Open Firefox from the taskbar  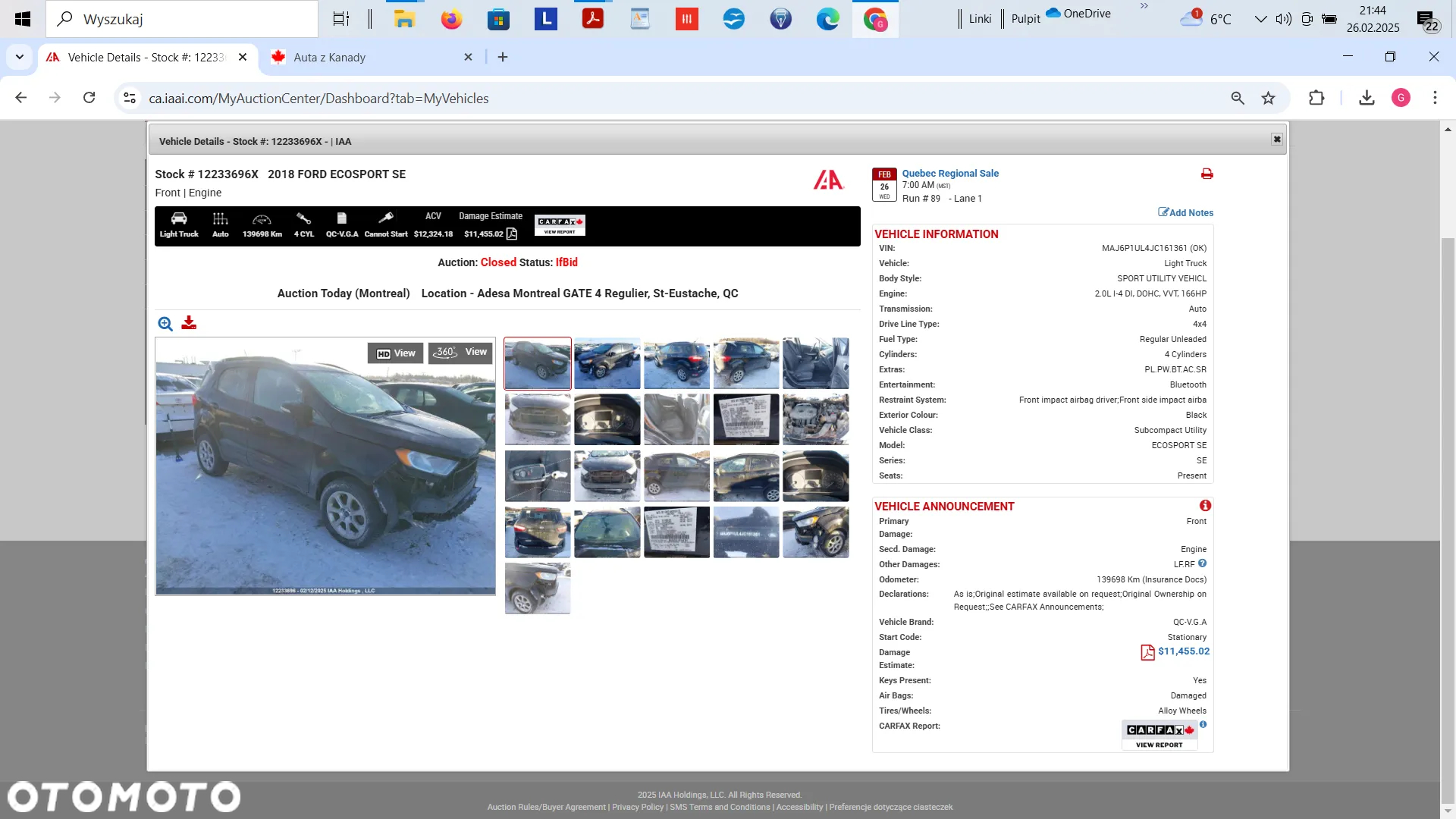(x=451, y=19)
